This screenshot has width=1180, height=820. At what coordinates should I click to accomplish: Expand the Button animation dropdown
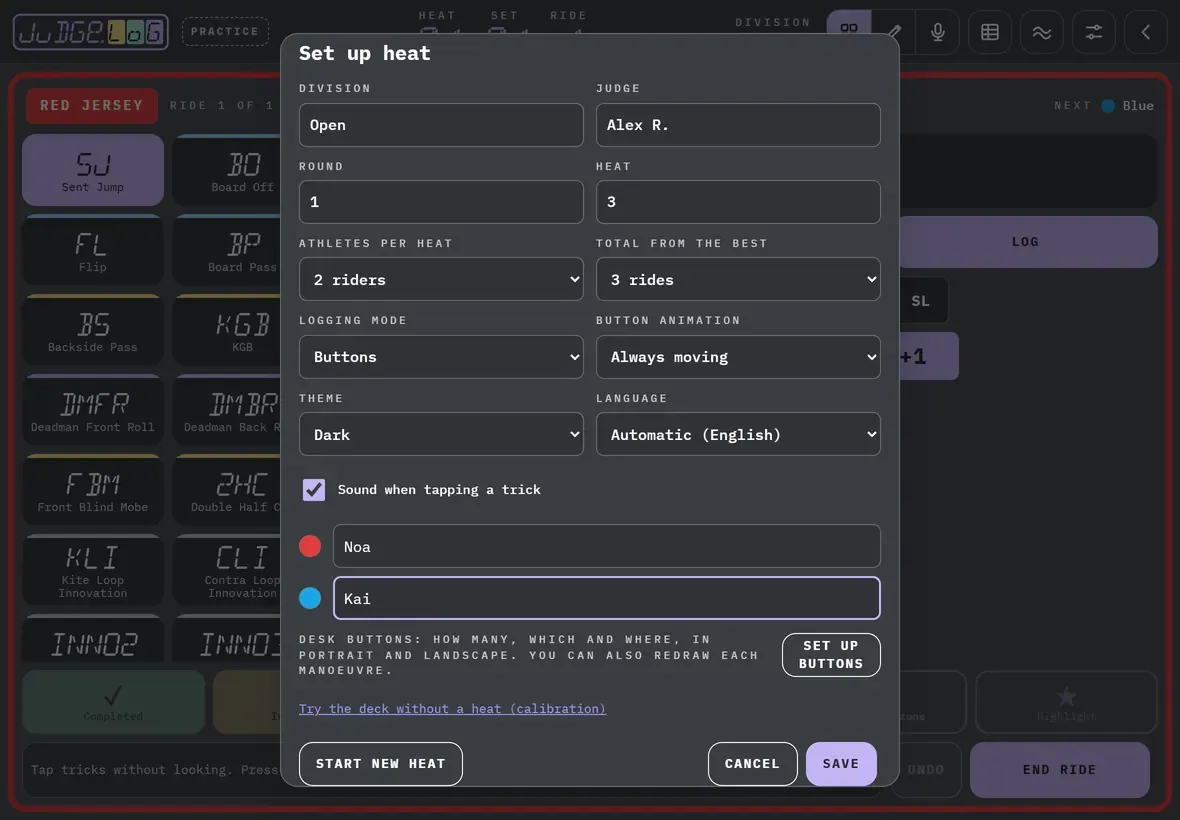pyautogui.click(x=738, y=357)
